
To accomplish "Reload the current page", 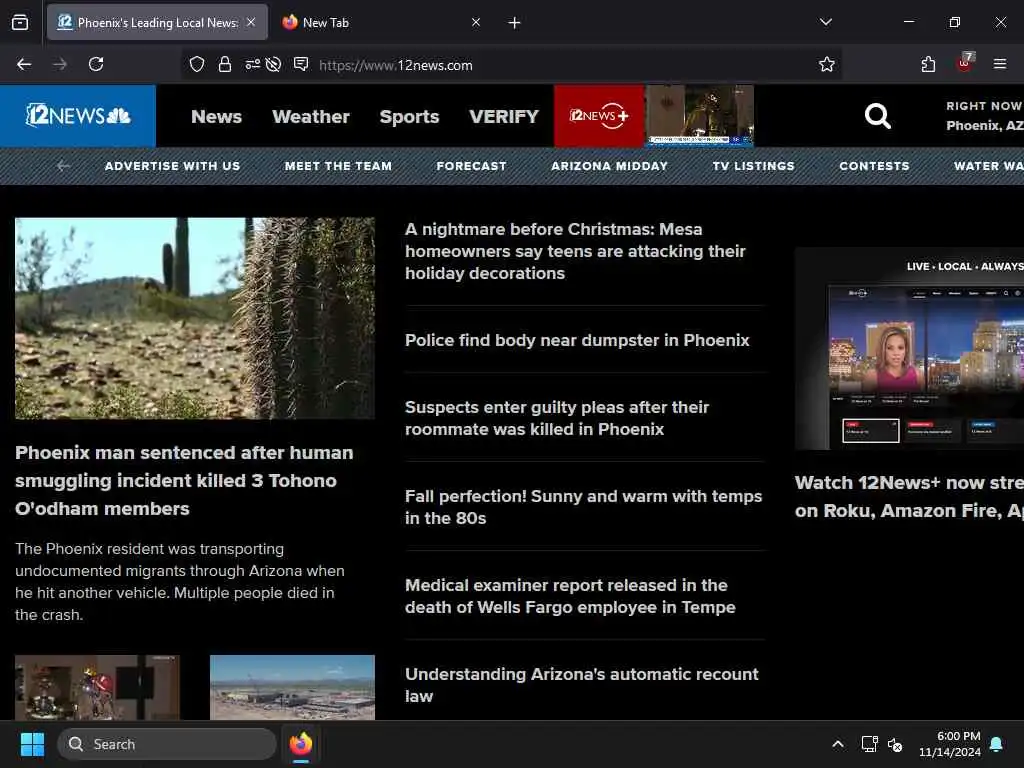I will [96, 64].
